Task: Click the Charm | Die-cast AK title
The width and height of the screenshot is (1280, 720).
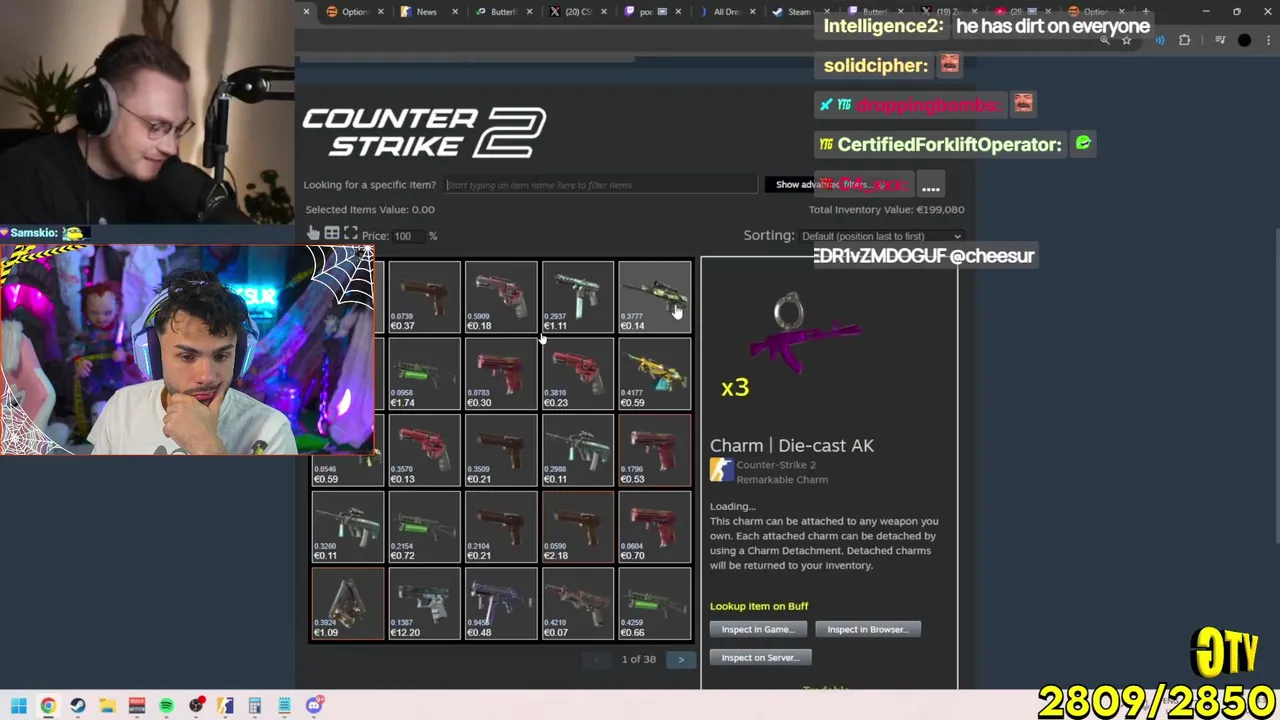Action: [x=792, y=446]
